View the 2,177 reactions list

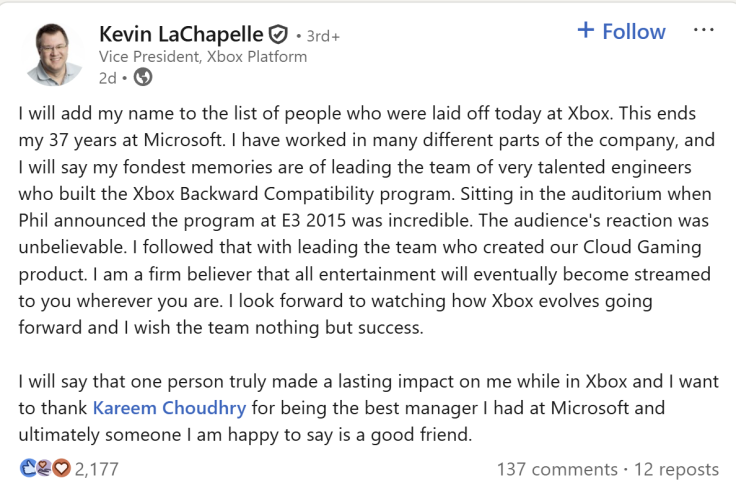96,469
